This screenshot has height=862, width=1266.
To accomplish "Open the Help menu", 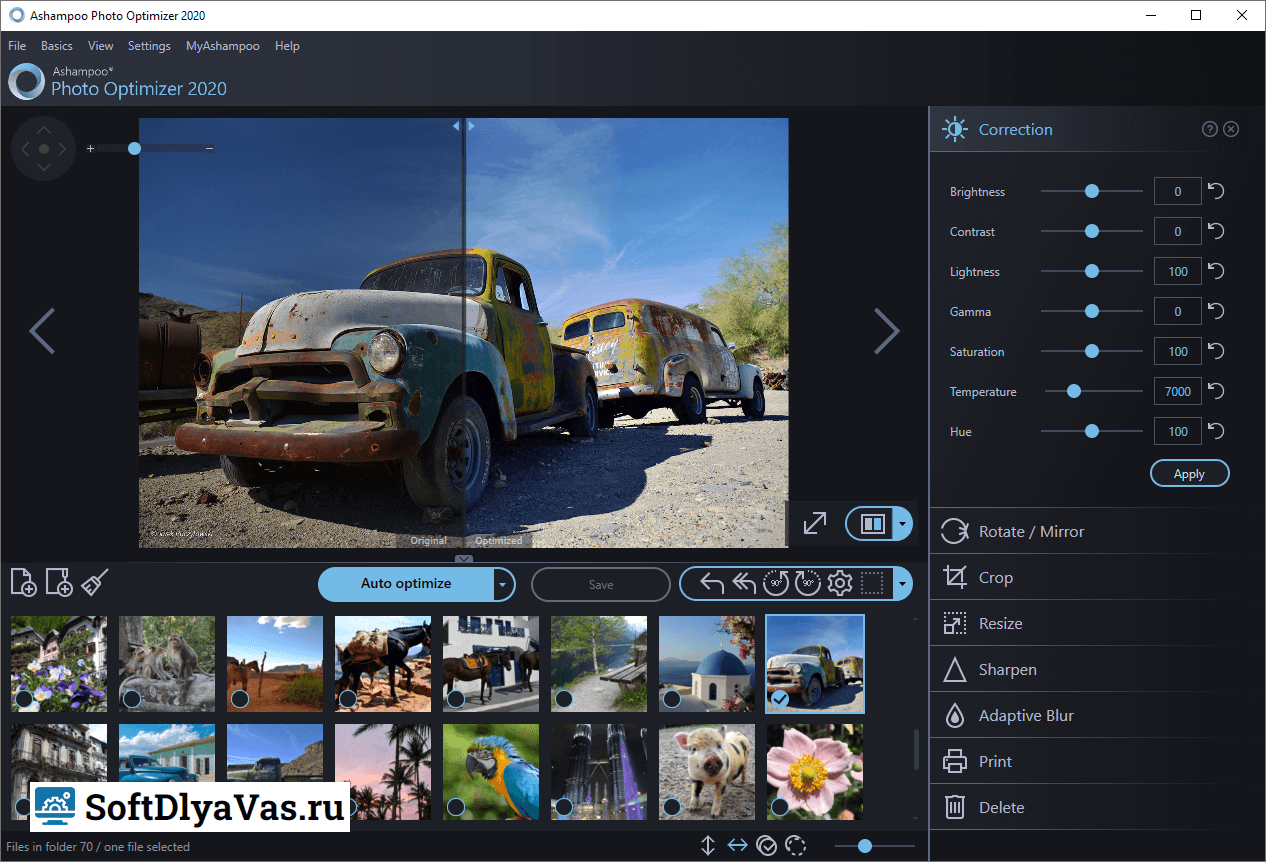I will 287,46.
